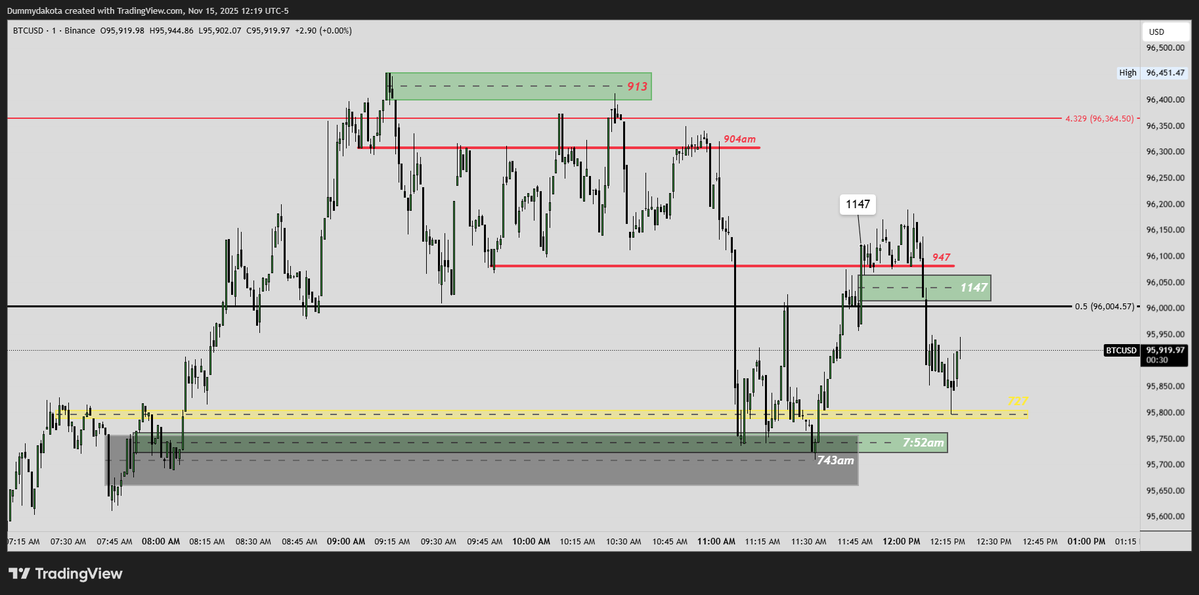This screenshot has height=595, width=1199.
Task: Click the 7:52am green zone label
Action: [923, 443]
